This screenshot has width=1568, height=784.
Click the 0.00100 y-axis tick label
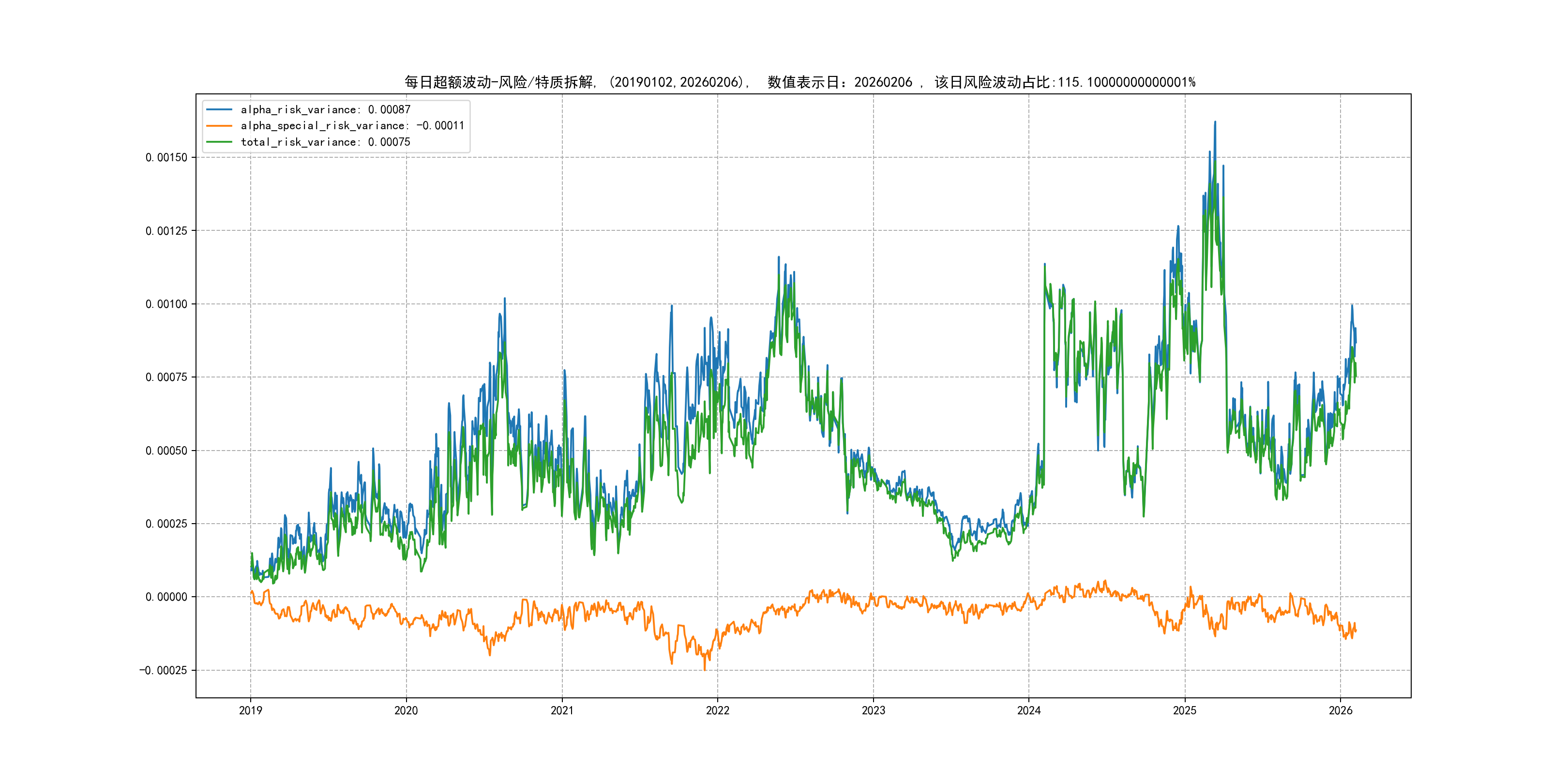pyautogui.click(x=166, y=304)
